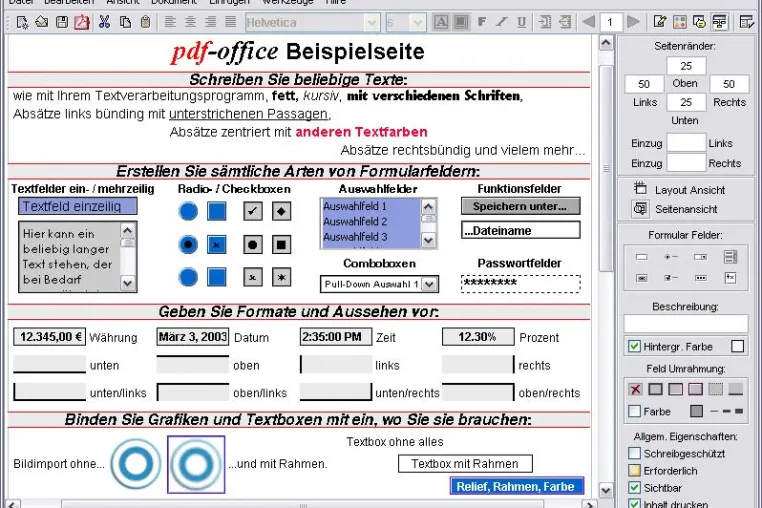Screen dimensions: 762x508
Task: Click the open file toolbar icon
Action: (42, 22)
